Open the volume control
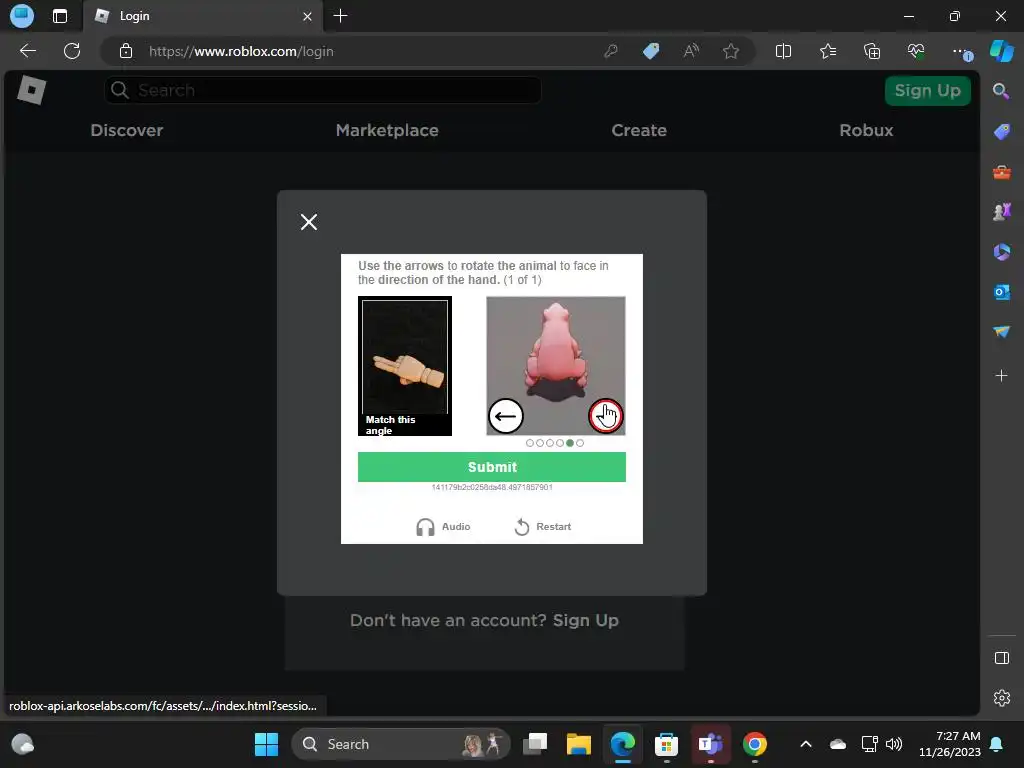The image size is (1024, 768). (894, 744)
